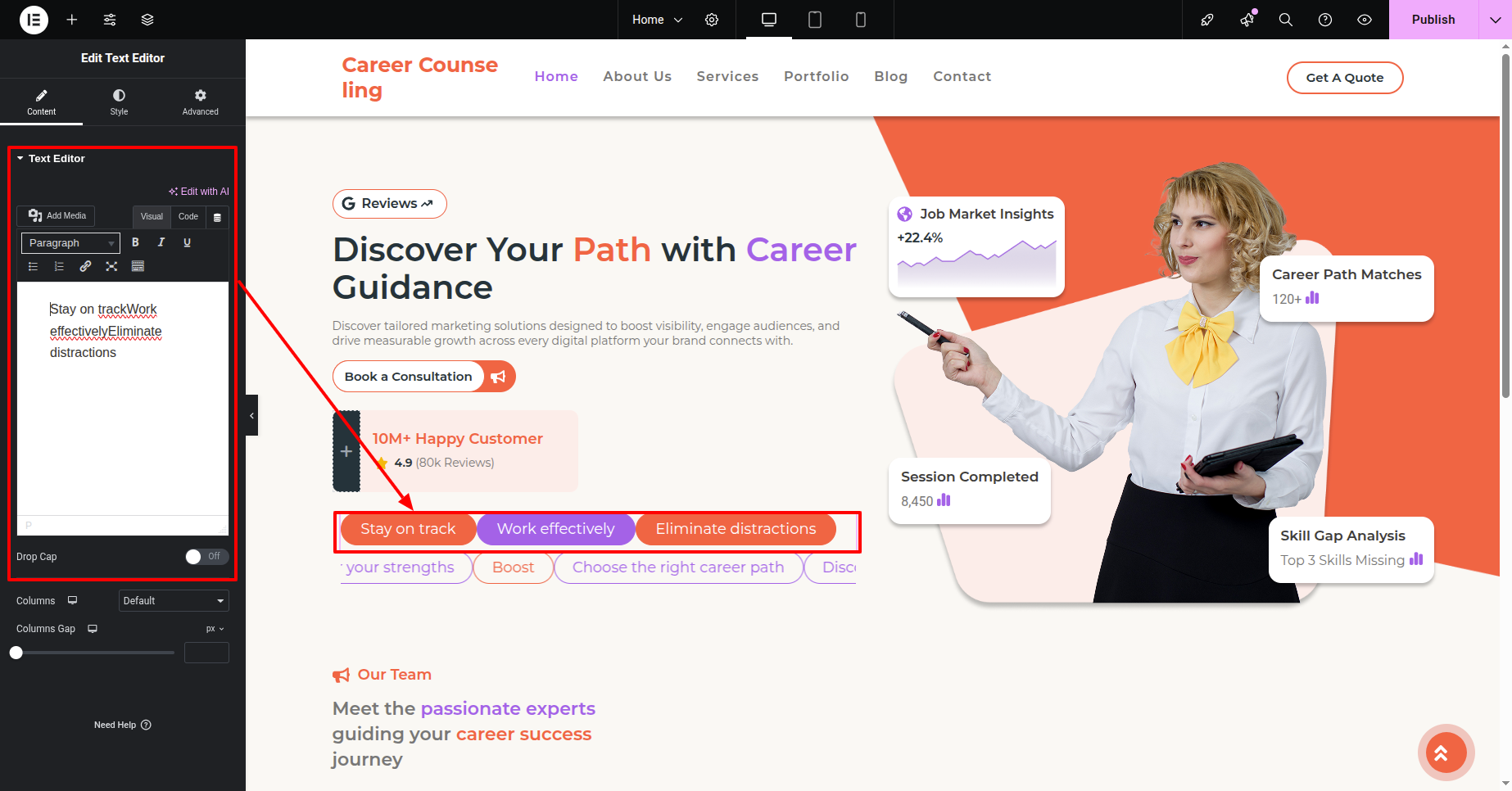Viewport: 1512px width, 791px height.
Task: Click the add element plus icon
Action: pos(72,20)
